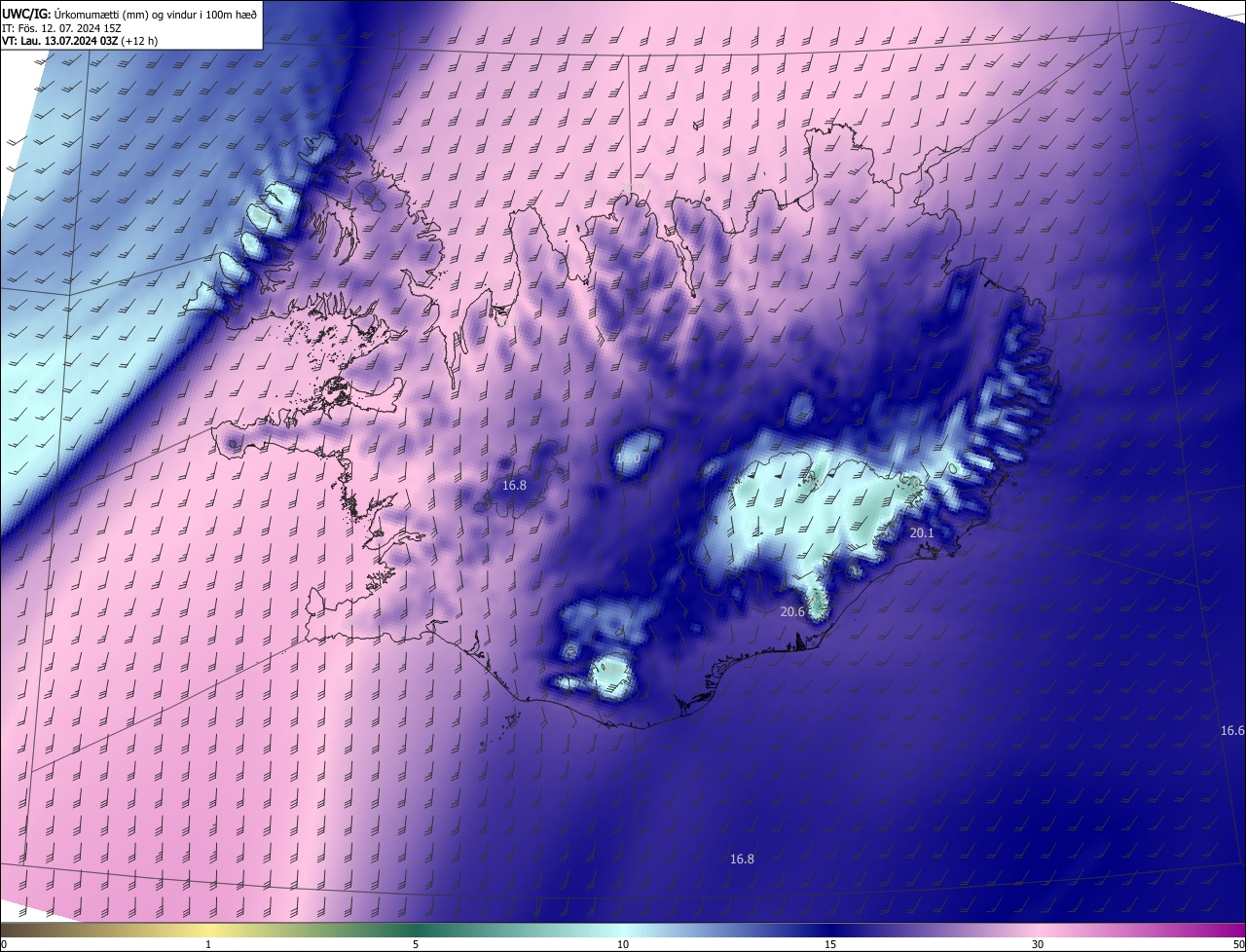Click the 50 tick on the color scale

point(1238,944)
